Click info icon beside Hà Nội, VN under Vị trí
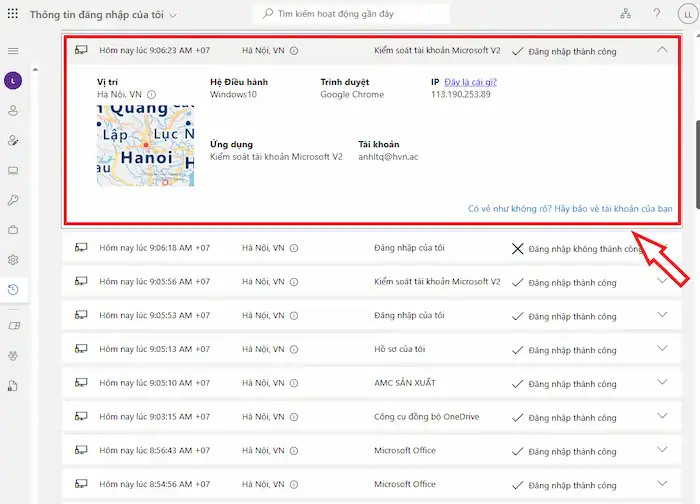This screenshot has width=700, height=504. (151, 95)
